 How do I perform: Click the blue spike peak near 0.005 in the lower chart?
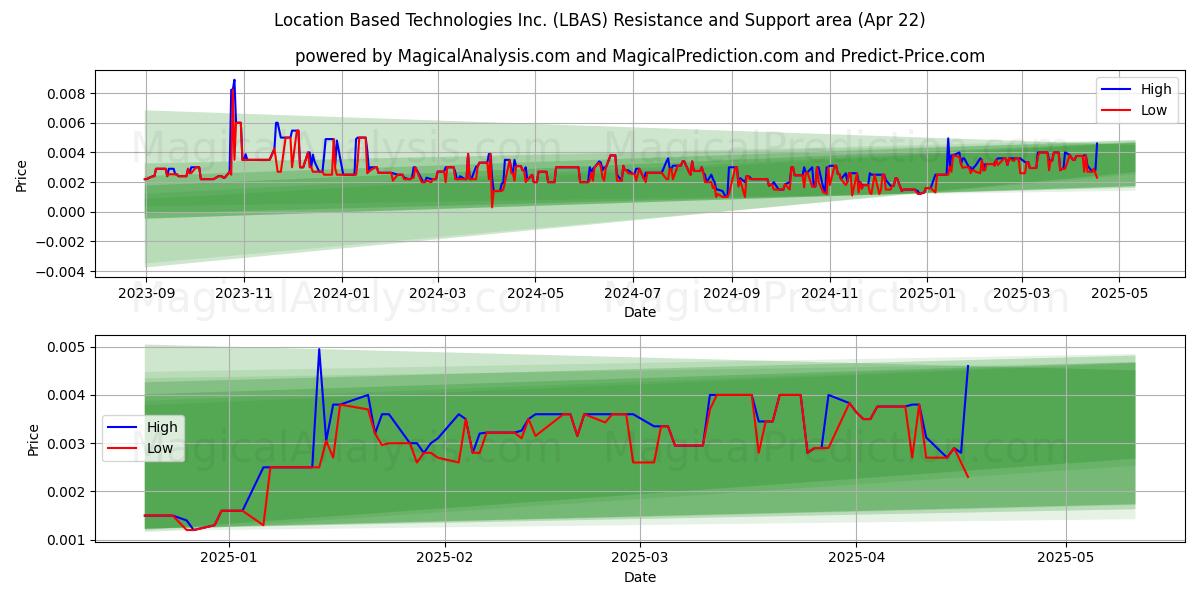319,350
